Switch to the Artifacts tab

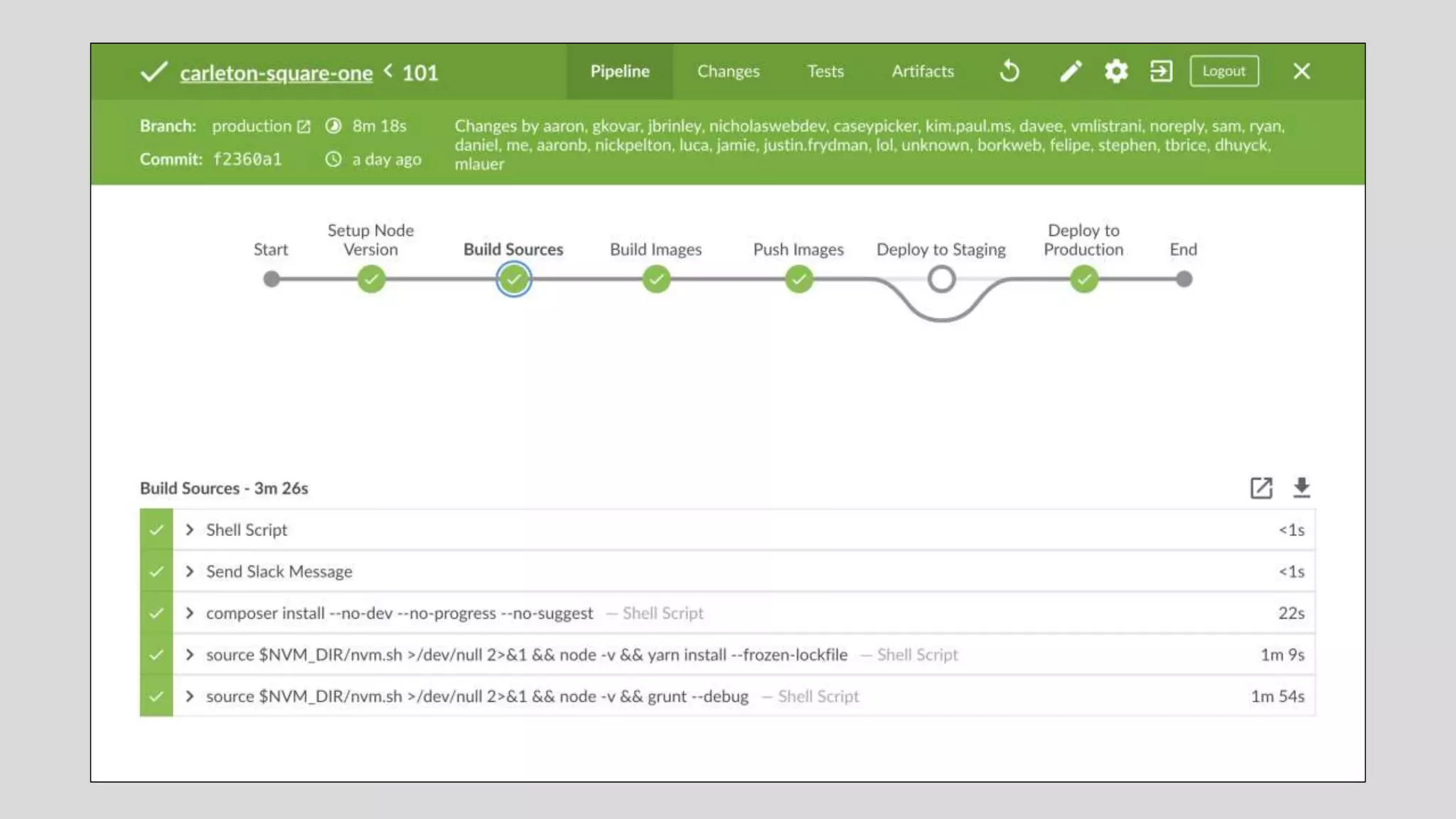tap(922, 71)
